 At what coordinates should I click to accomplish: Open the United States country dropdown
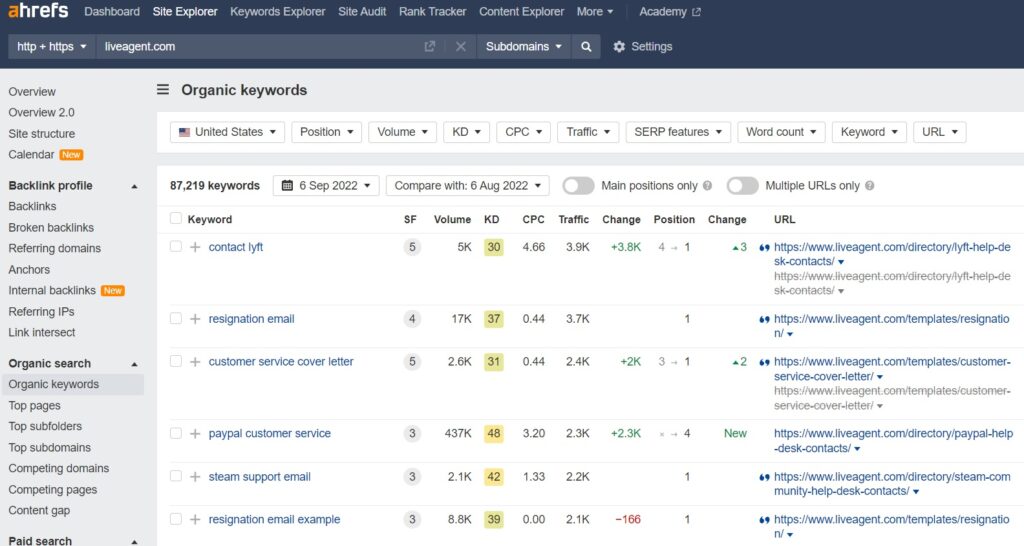point(227,132)
